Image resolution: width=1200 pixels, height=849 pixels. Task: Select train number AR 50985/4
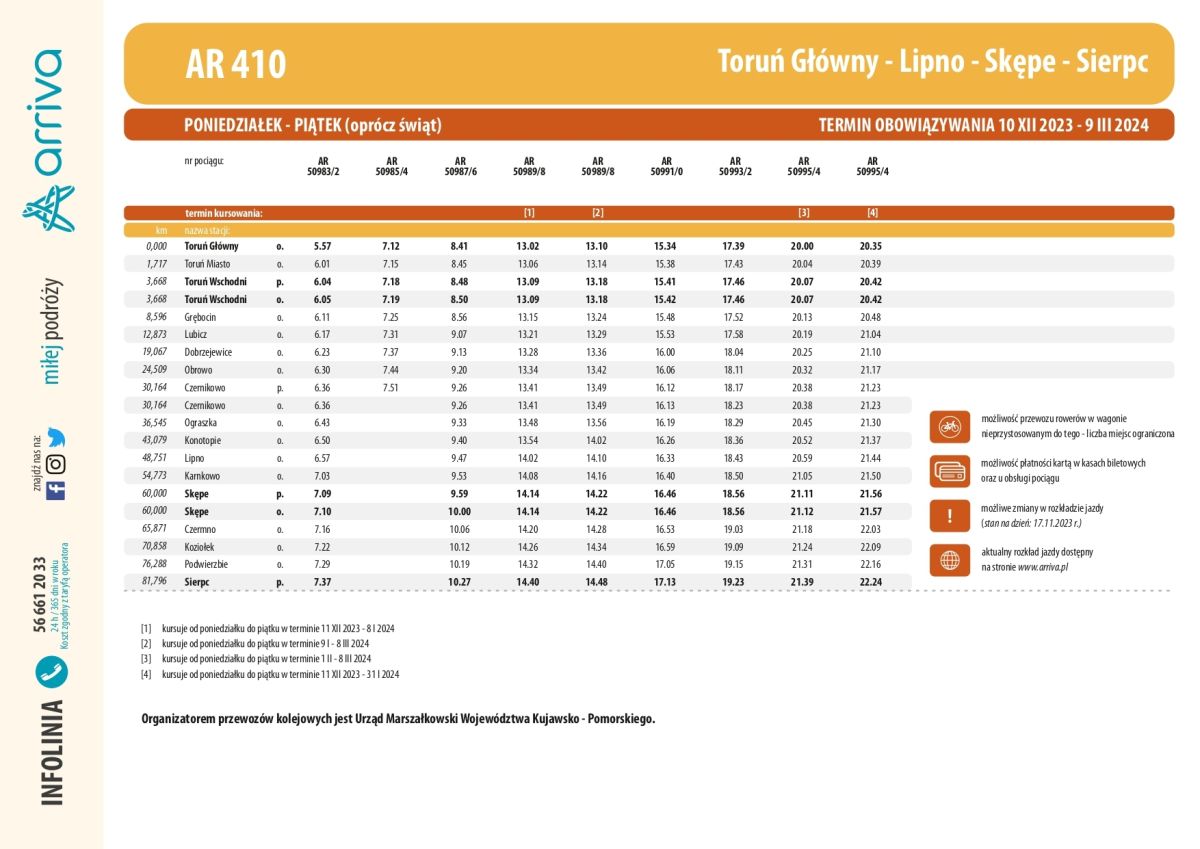point(392,166)
